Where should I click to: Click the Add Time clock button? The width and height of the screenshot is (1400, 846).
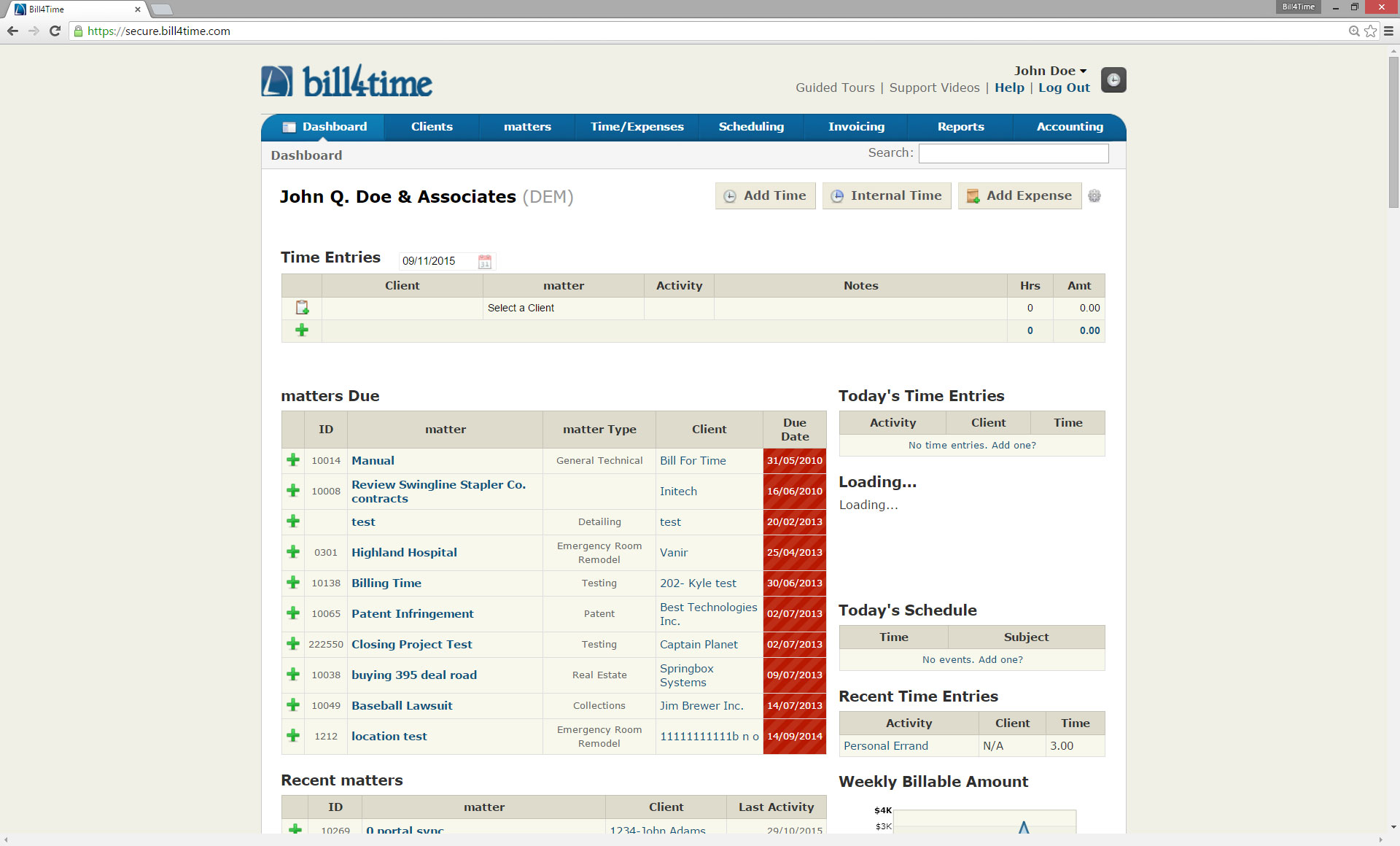(765, 195)
